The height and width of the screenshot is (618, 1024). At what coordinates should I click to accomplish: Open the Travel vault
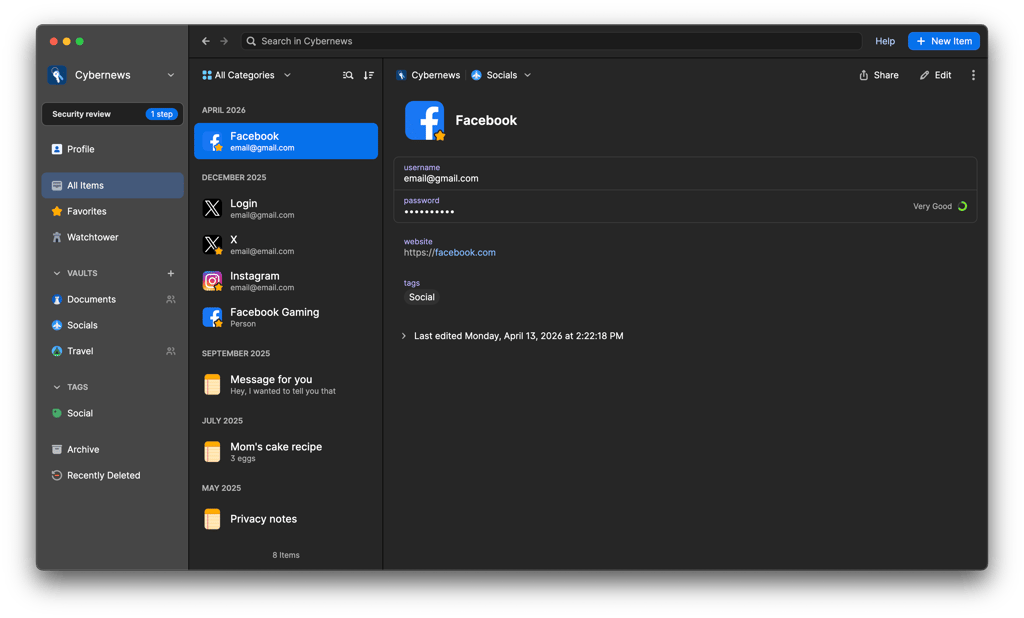point(112,351)
